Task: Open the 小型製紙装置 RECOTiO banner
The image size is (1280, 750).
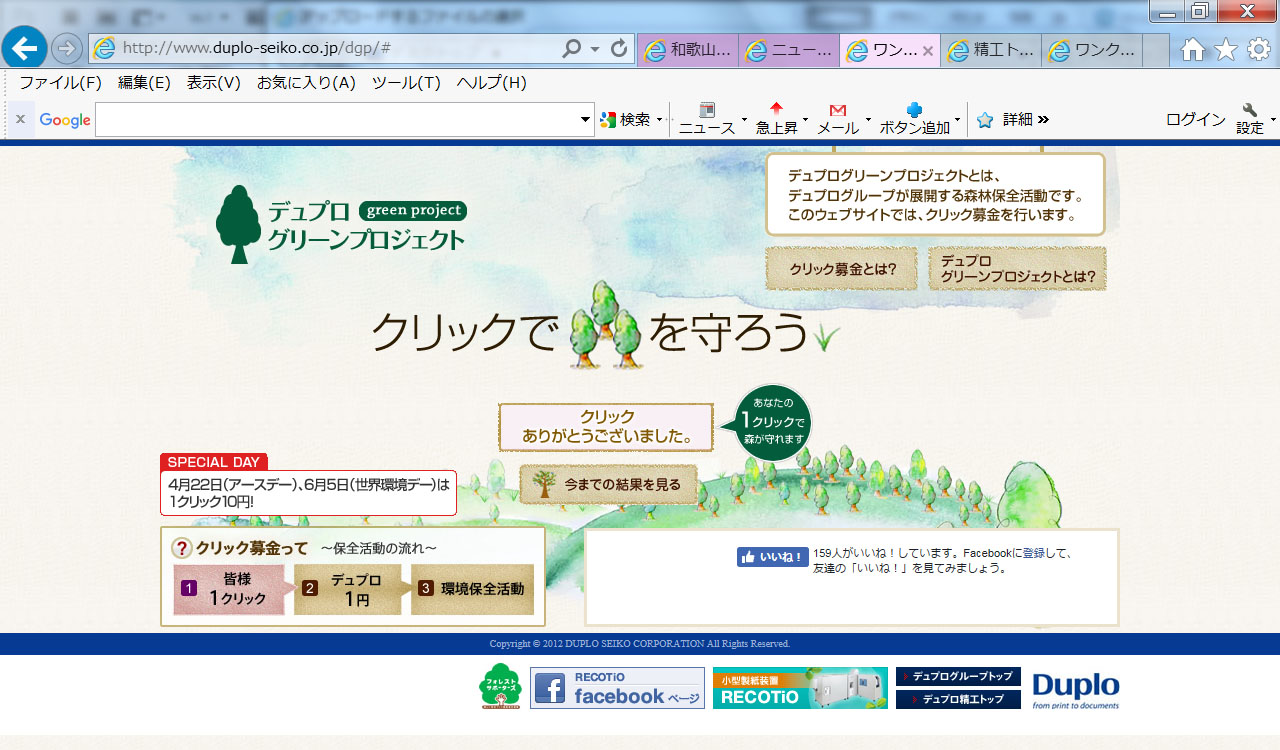Action: click(x=800, y=688)
